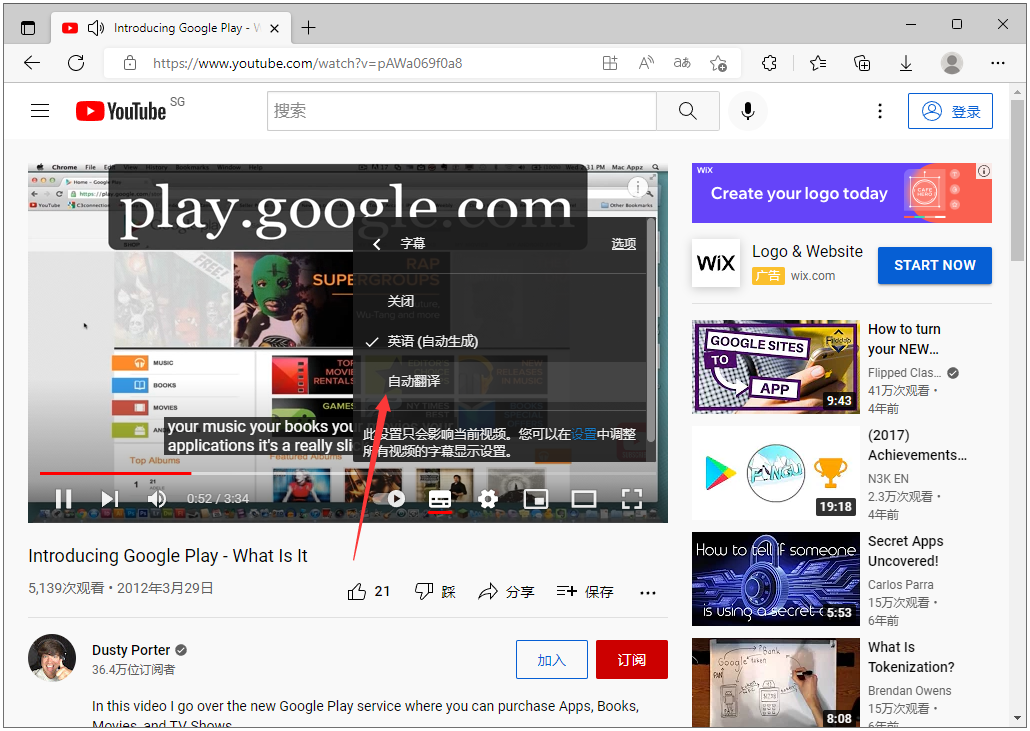Pause the video
The height and width of the screenshot is (731, 1030).
pyautogui.click(x=63, y=499)
